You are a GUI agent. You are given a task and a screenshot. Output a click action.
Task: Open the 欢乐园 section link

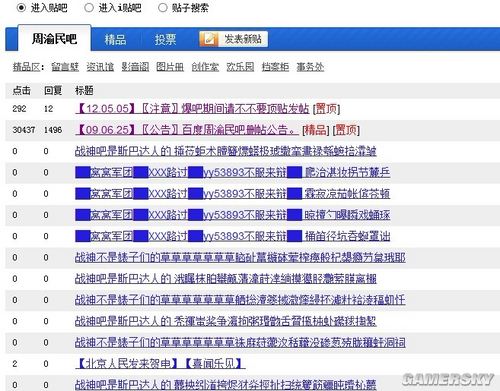click(x=240, y=67)
